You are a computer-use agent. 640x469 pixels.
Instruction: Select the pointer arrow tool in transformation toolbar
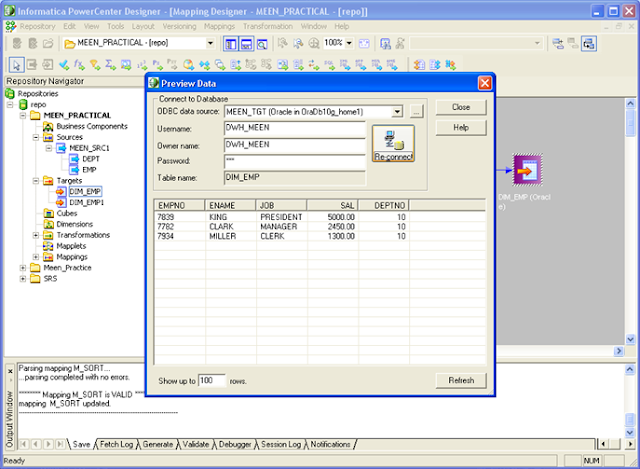16,64
